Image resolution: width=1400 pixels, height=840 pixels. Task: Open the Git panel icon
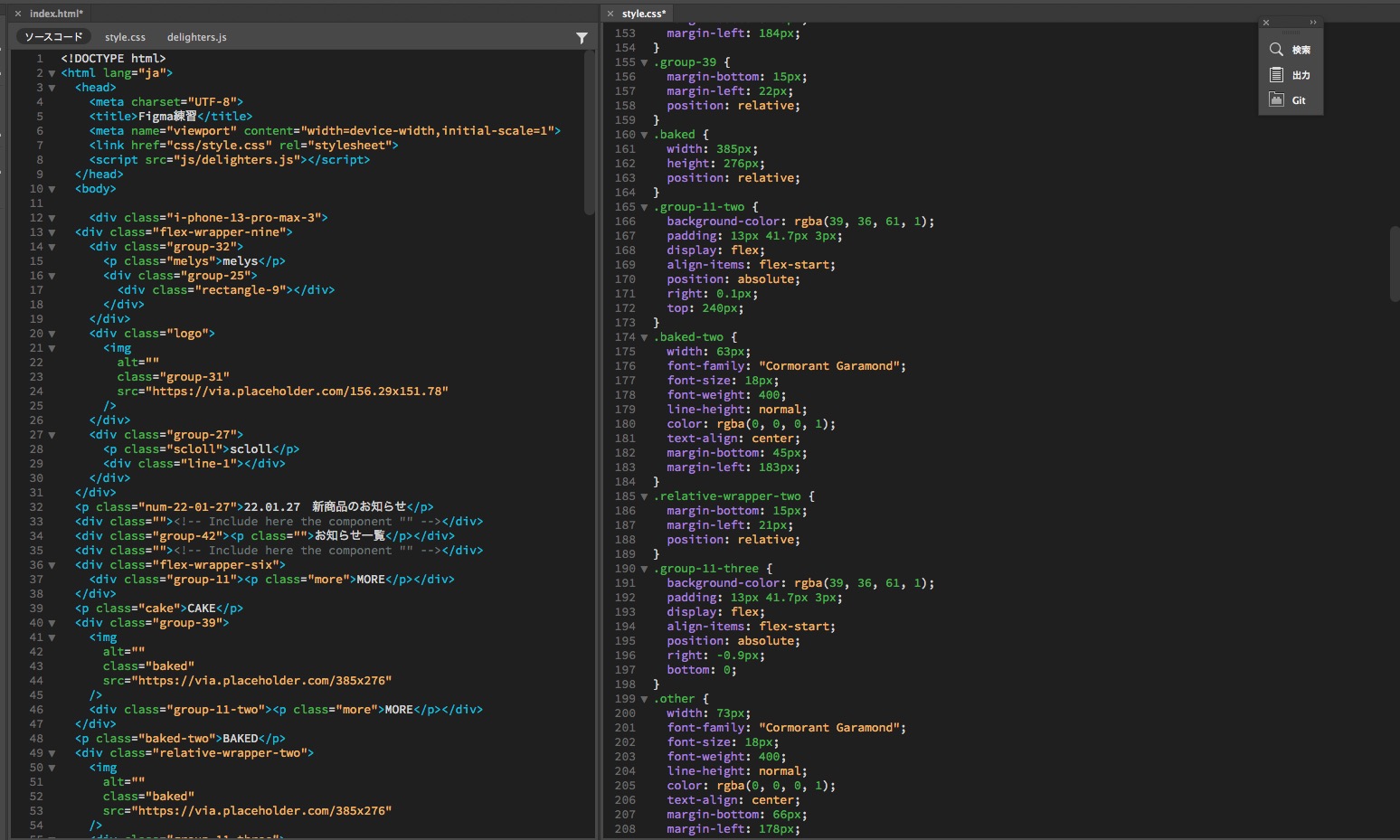pos(1276,100)
